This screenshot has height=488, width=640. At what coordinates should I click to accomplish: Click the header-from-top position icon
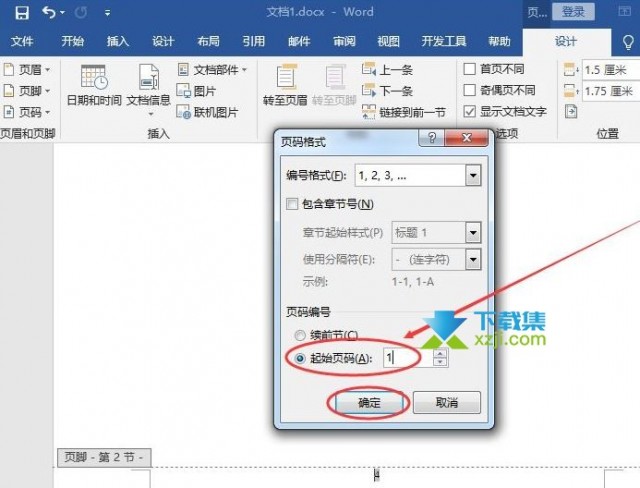pos(571,69)
